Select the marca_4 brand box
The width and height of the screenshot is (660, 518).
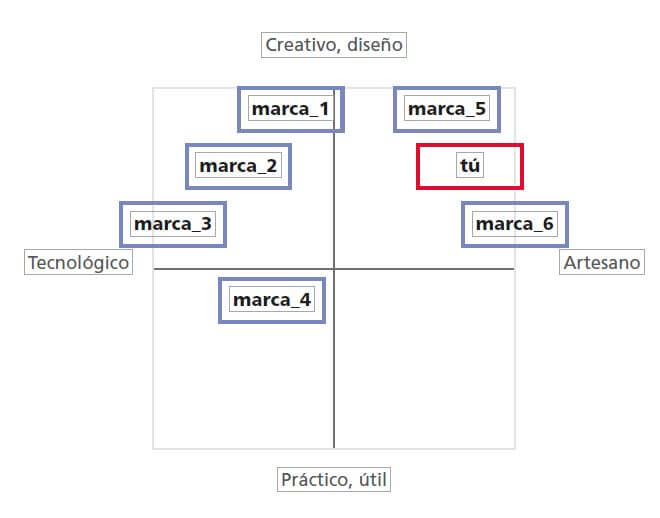click(x=271, y=299)
